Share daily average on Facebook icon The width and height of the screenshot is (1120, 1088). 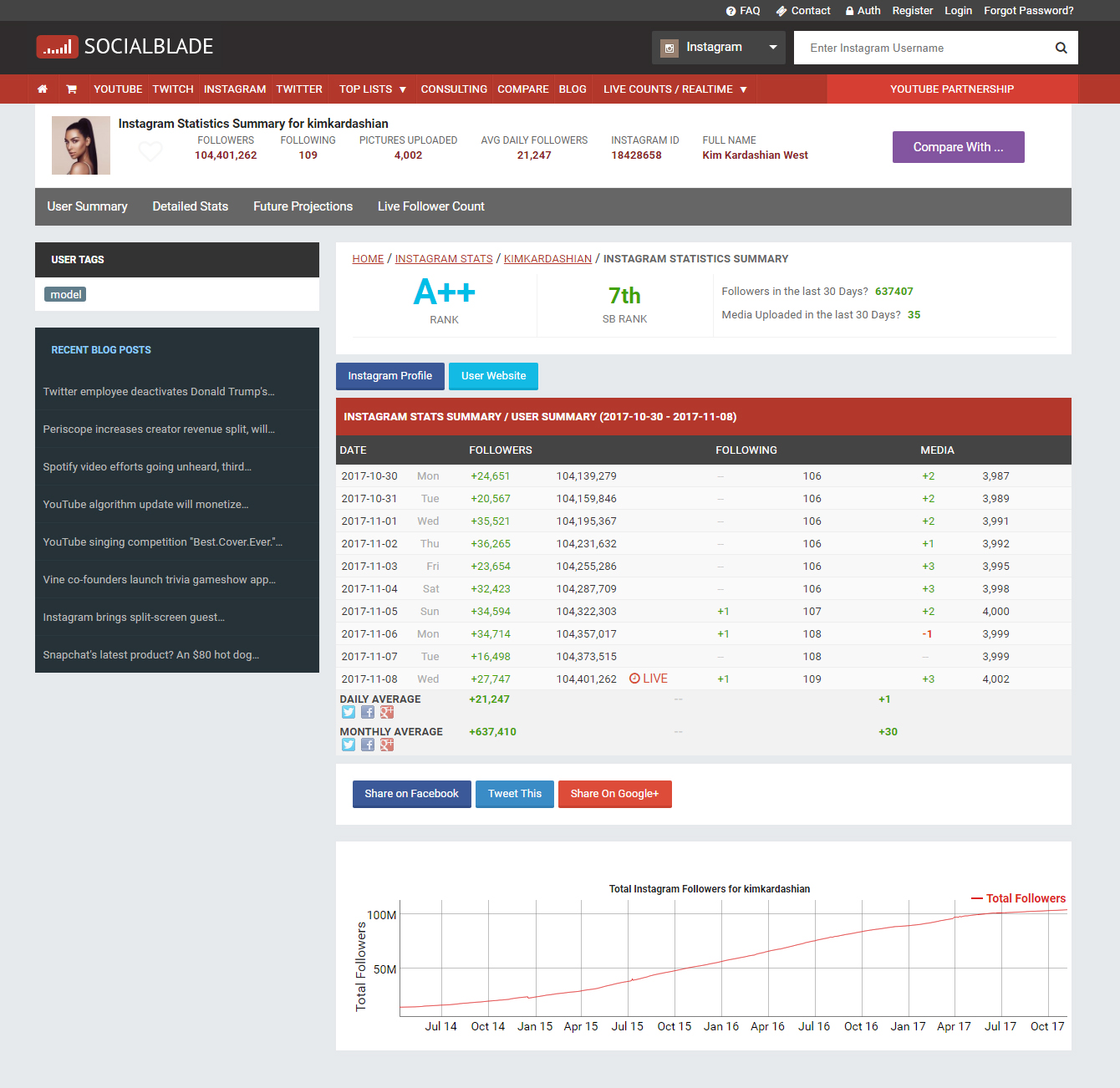pyautogui.click(x=368, y=713)
